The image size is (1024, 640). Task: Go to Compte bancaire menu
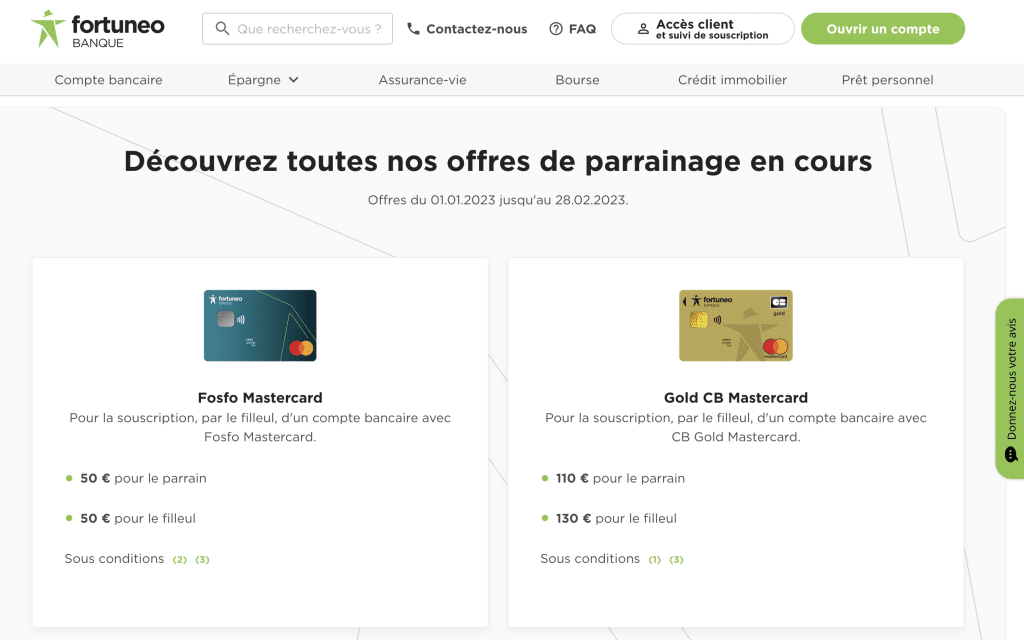coord(108,80)
